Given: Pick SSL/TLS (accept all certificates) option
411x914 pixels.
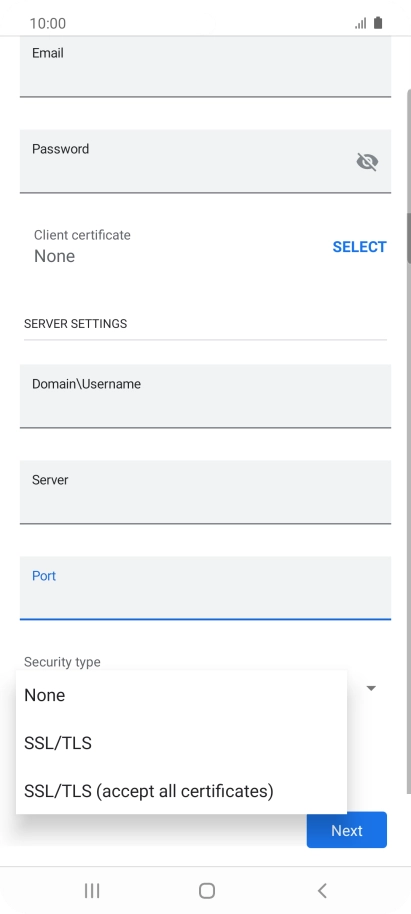Looking at the screenshot, I should (181, 791).
